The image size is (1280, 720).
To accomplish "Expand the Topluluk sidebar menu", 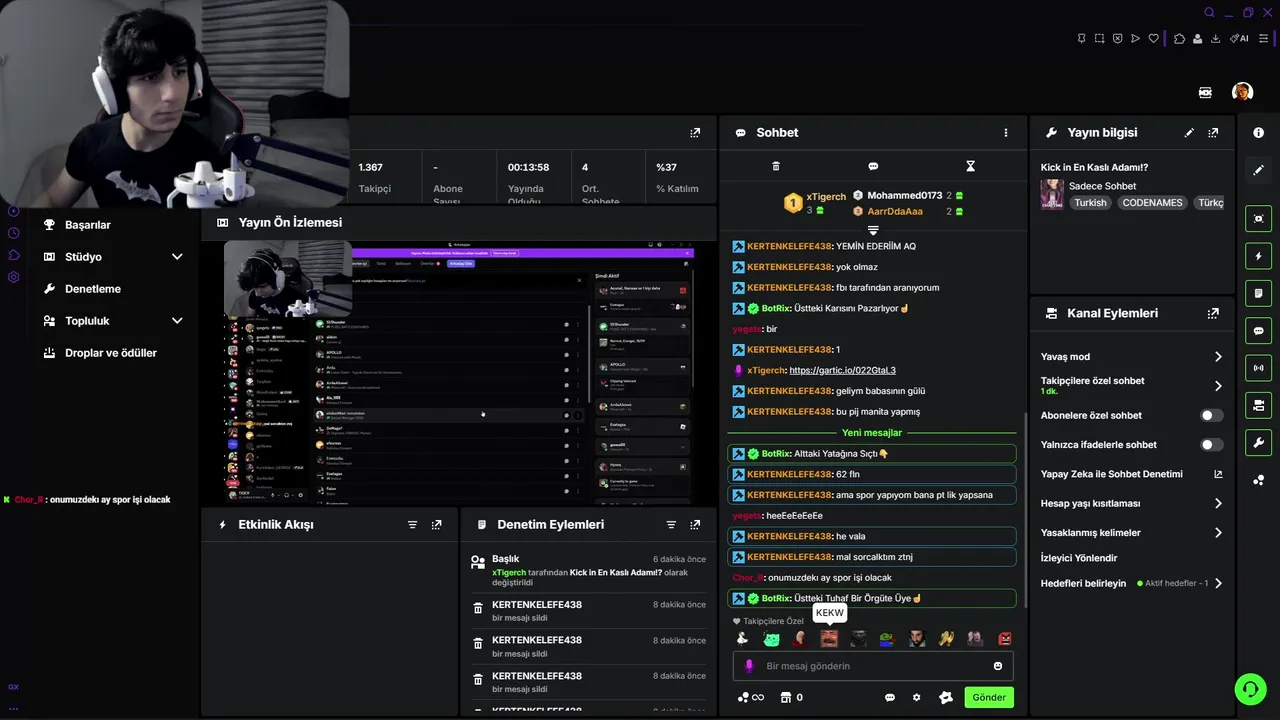I will (x=177, y=321).
